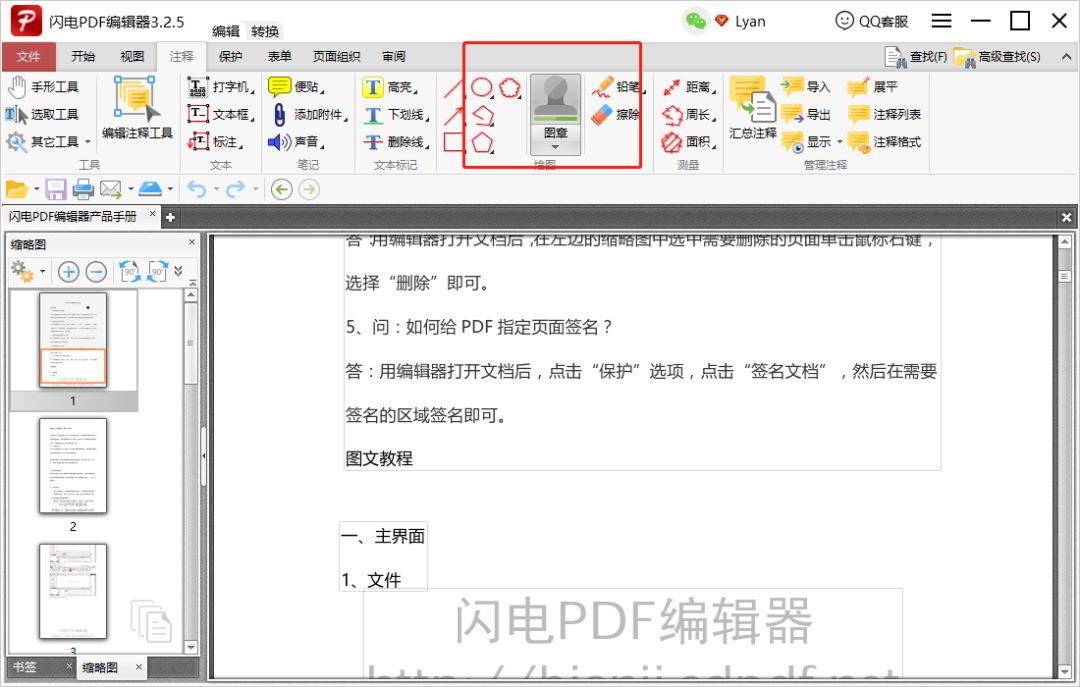
Task: Import annotations (导入)
Action: (x=806, y=87)
